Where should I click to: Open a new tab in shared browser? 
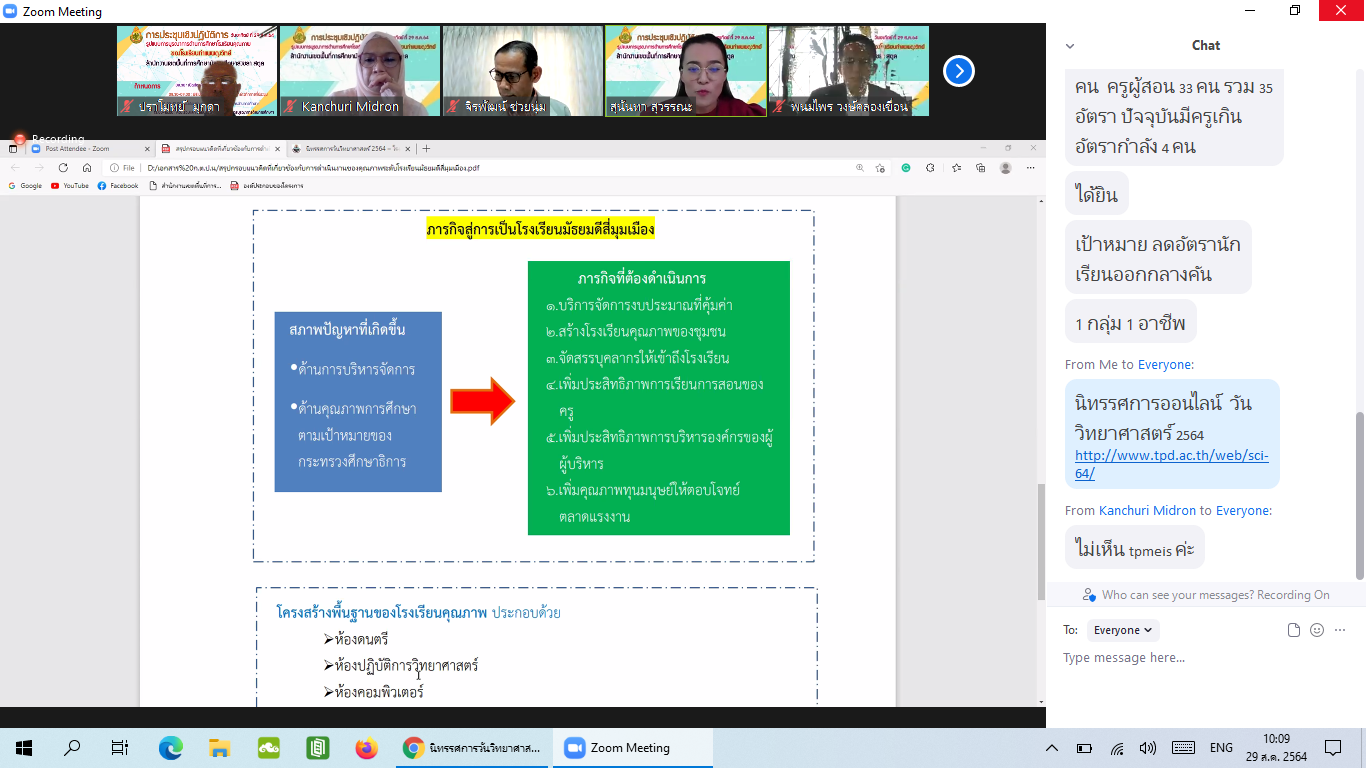(x=427, y=148)
